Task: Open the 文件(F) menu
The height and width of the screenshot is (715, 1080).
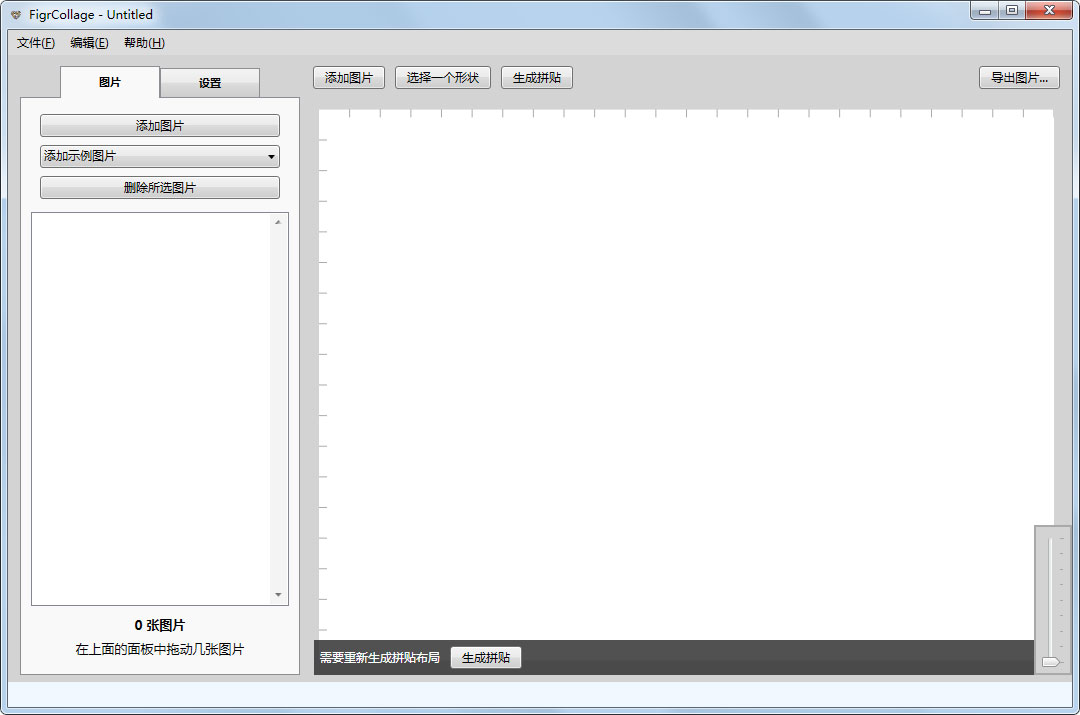Action: (x=36, y=43)
